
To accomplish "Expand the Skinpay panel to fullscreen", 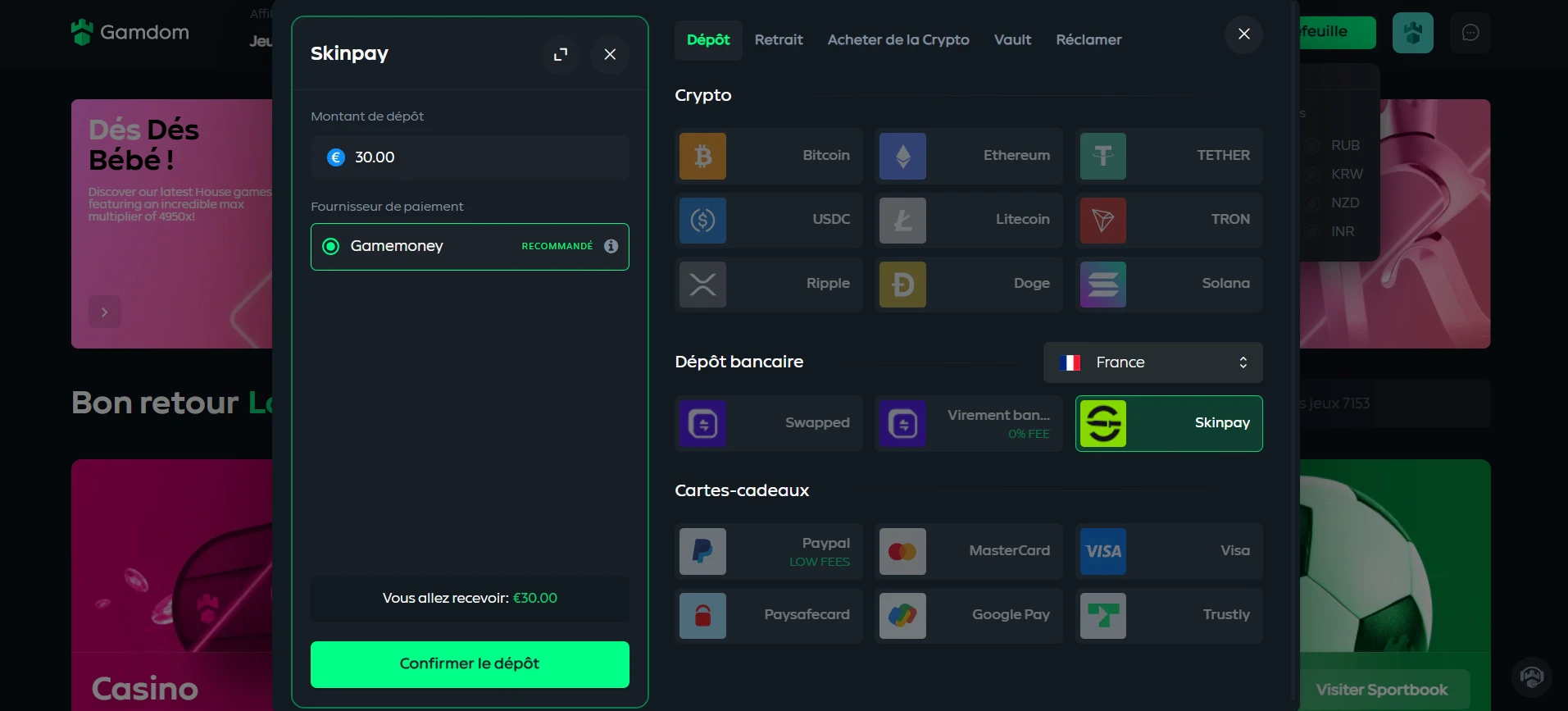I will [561, 54].
